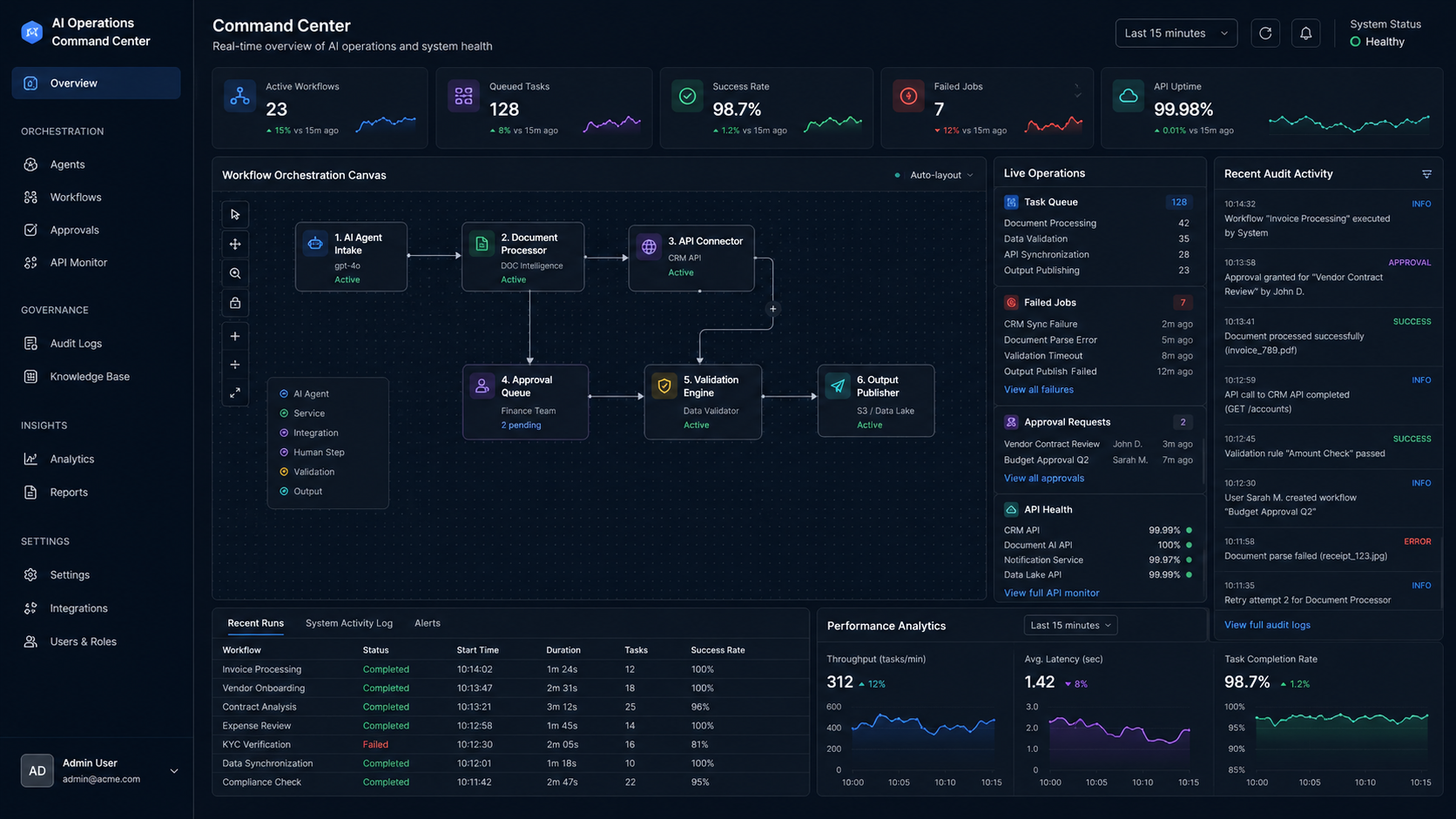Viewport: 1456px width, 819px height.
Task: Click the Document Processor node icon
Action: [482, 245]
